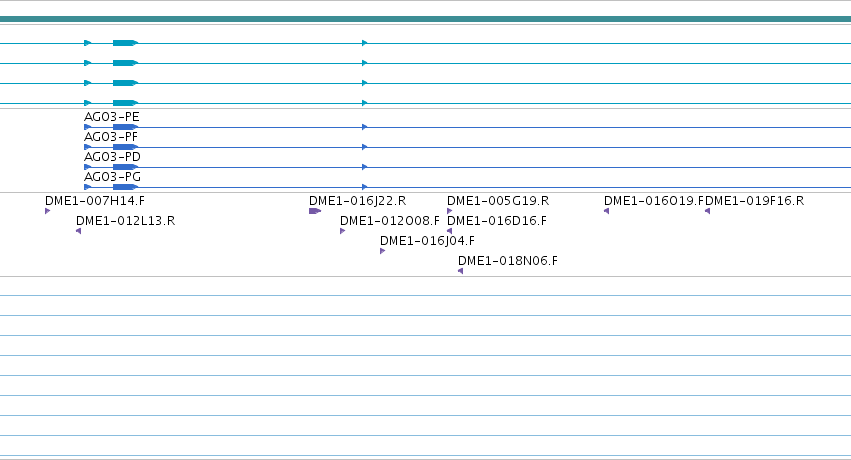Select purple arrow glyph under DME1-012L13.R
The width and height of the screenshot is (851, 460).
(79, 231)
